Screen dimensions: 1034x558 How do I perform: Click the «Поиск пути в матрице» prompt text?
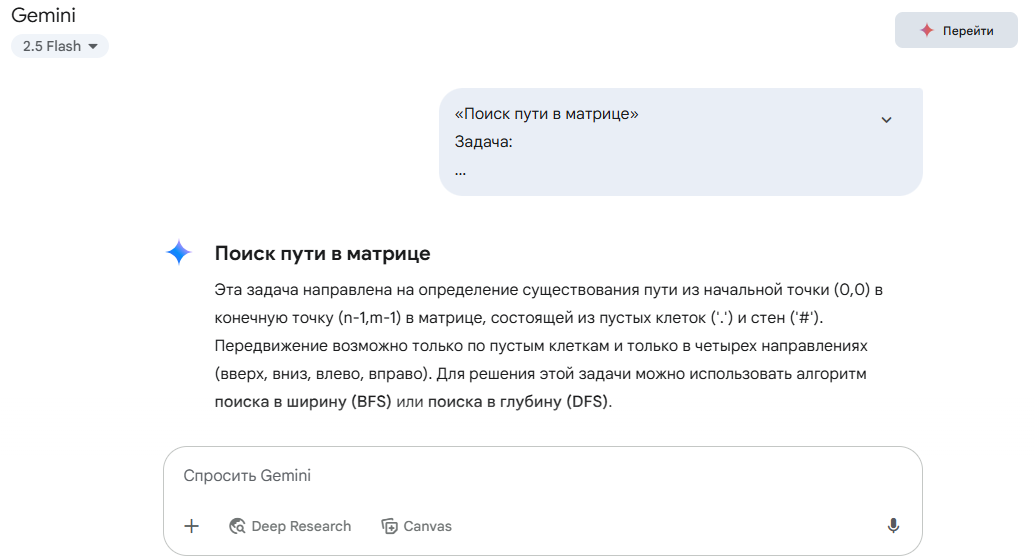tap(546, 114)
